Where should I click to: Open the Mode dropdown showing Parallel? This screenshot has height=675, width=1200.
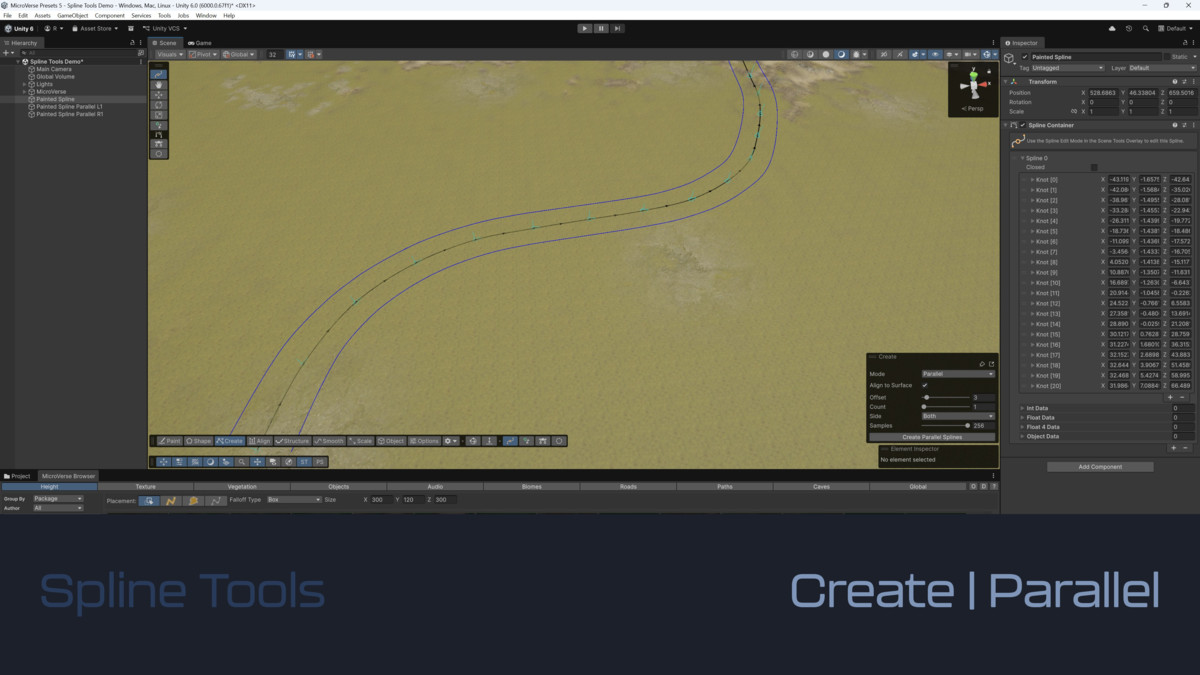tap(958, 374)
